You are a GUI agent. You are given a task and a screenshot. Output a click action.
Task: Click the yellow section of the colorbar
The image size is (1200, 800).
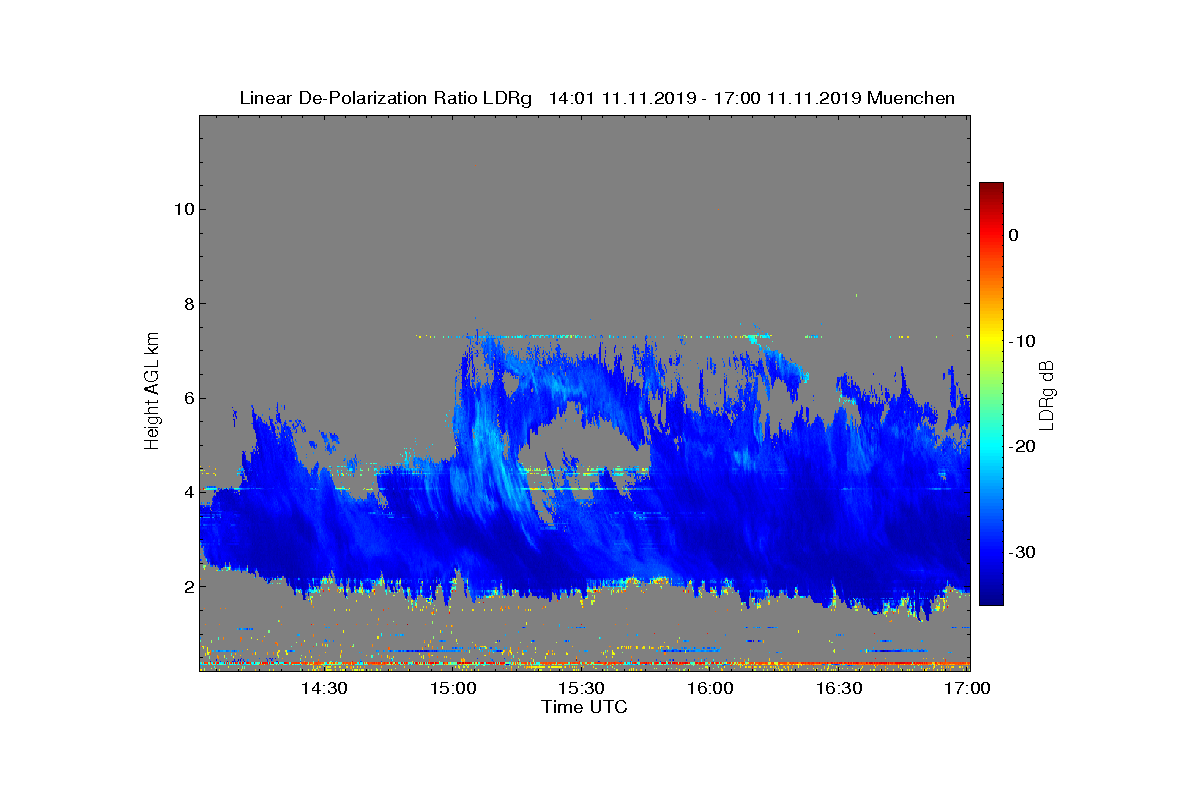[991, 341]
